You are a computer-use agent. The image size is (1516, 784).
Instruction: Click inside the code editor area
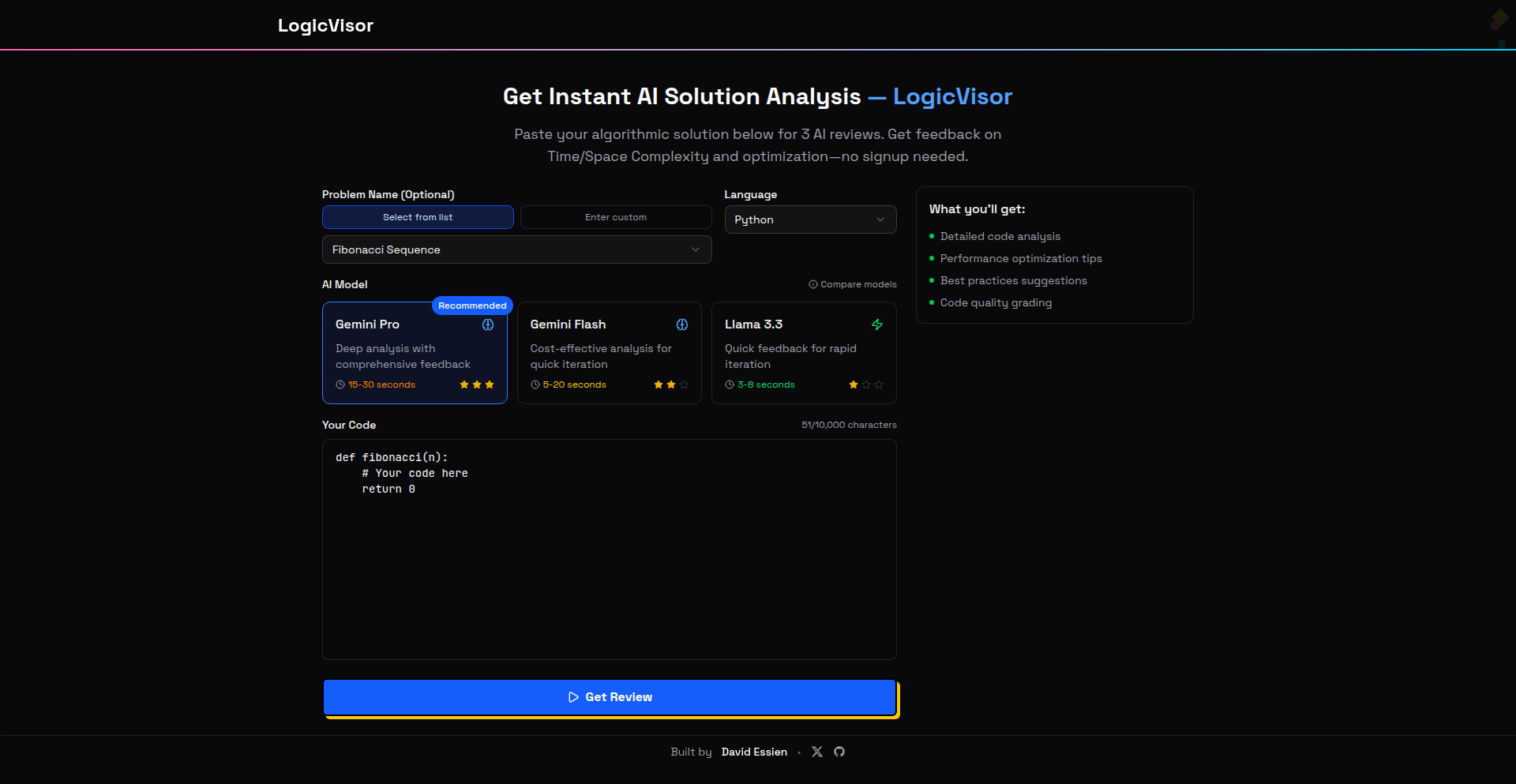coord(609,550)
